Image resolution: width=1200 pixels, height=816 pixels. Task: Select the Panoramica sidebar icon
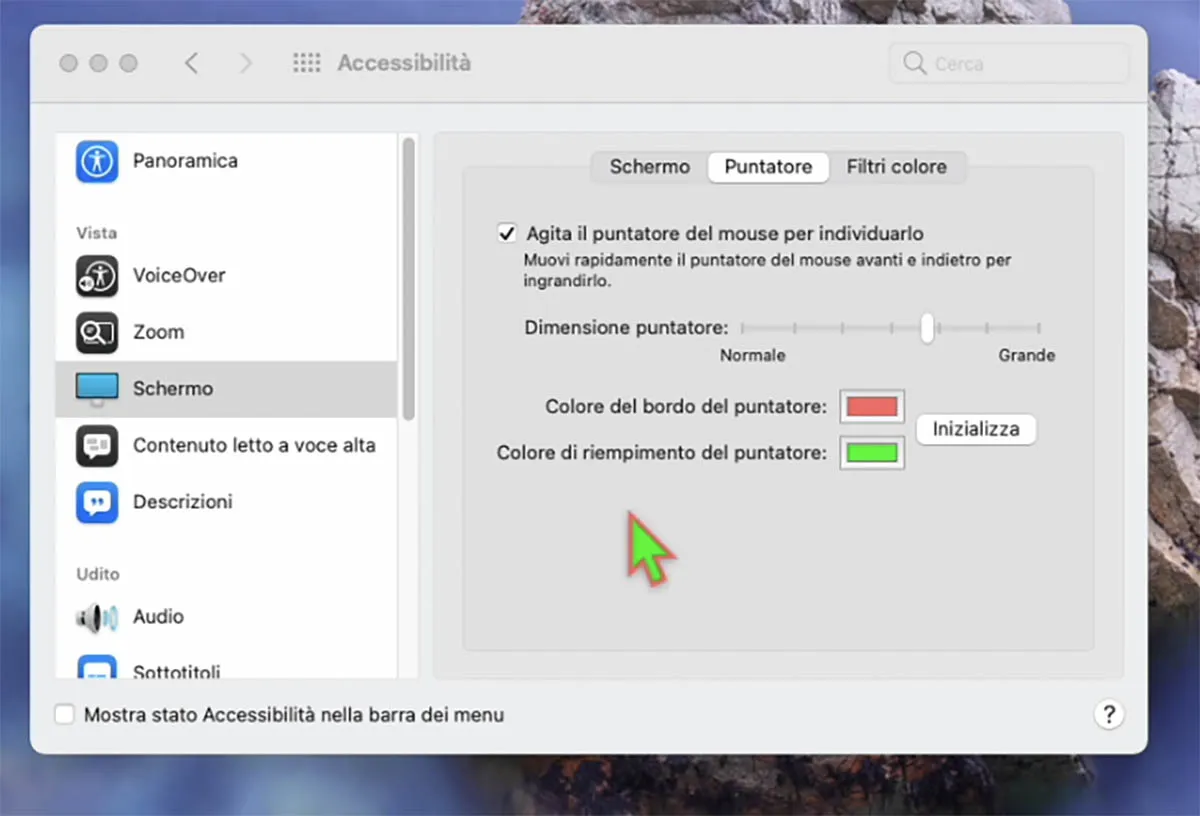coord(96,161)
